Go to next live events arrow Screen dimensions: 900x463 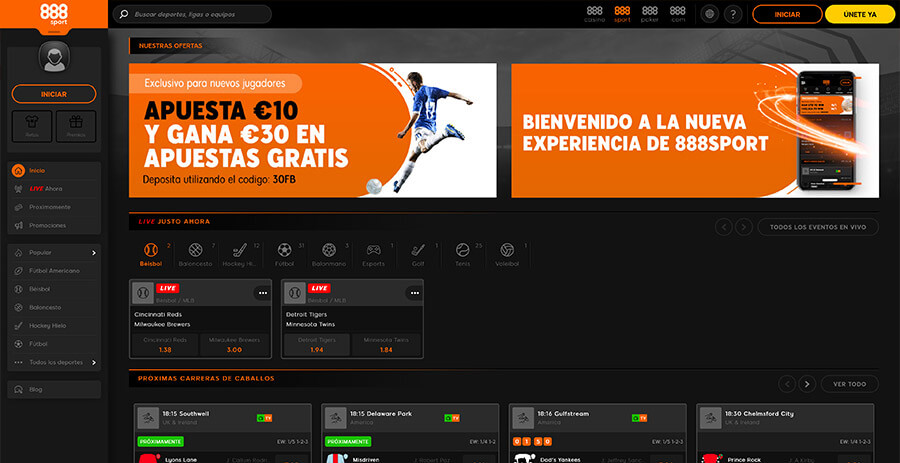pyautogui.click(x=744, y=227)
